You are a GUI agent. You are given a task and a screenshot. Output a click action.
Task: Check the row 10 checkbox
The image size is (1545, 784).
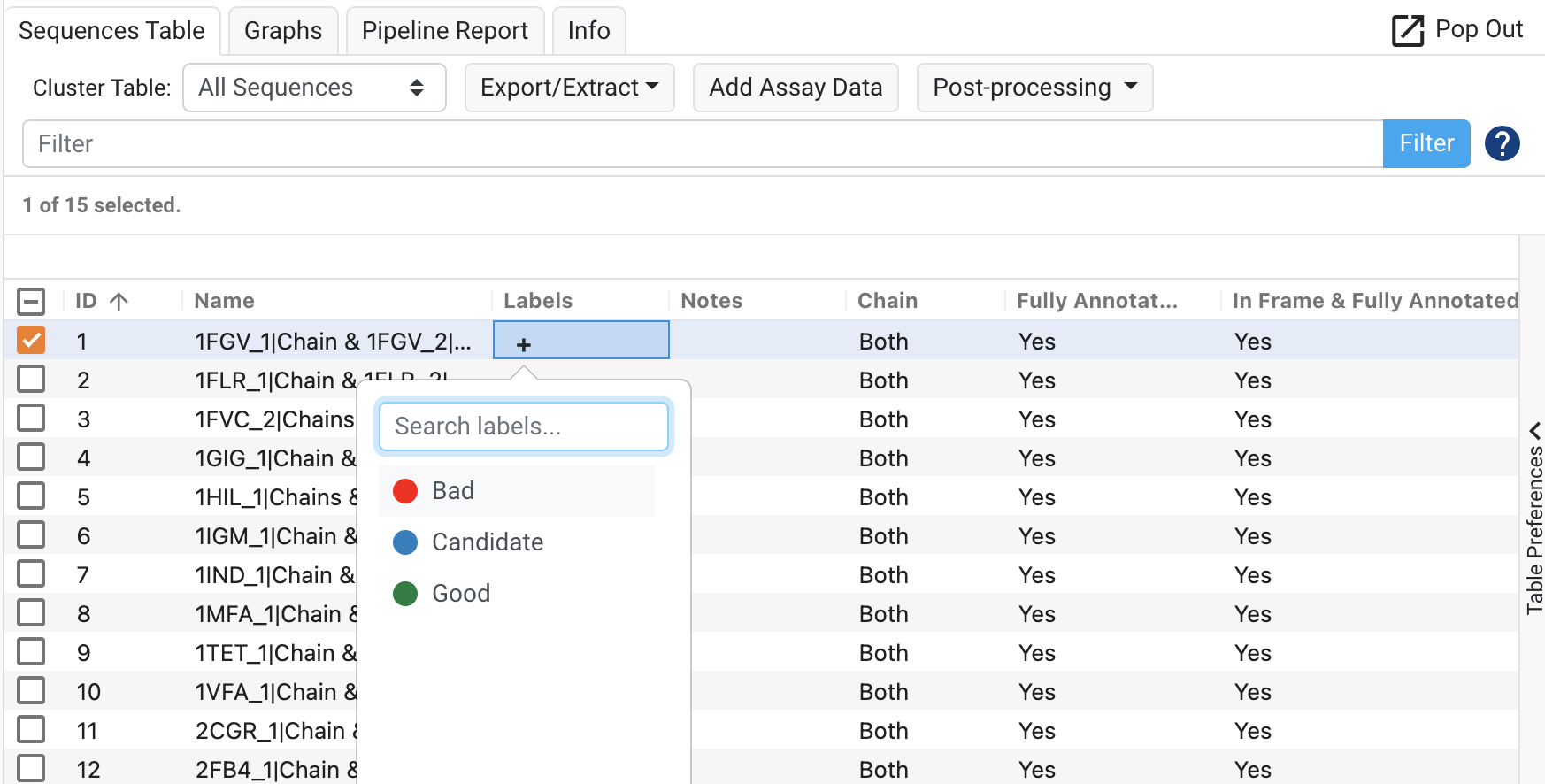[x=31, y=691]
